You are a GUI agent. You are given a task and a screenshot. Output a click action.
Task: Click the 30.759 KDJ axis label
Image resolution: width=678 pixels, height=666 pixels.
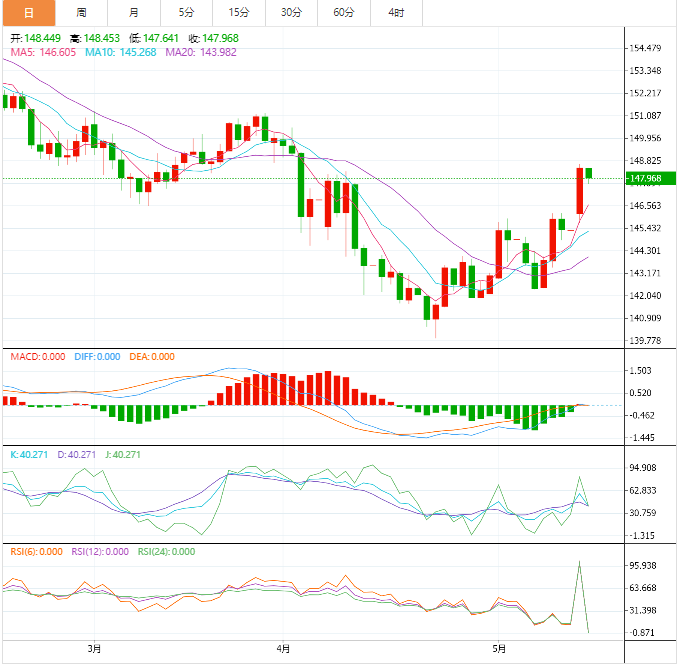click(x=643, y=513)
